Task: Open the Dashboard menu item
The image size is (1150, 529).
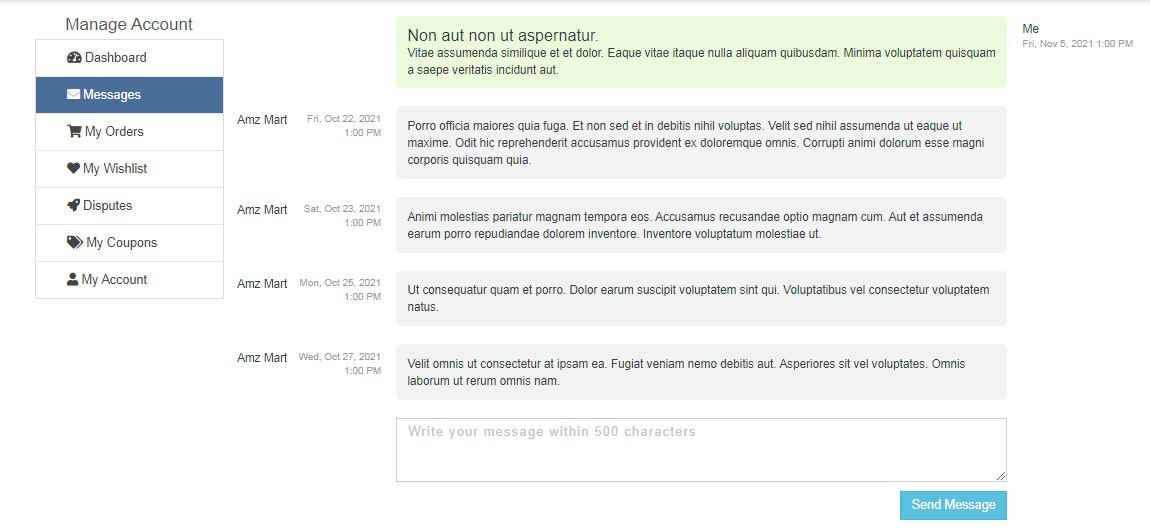Action: click(129, 58)
